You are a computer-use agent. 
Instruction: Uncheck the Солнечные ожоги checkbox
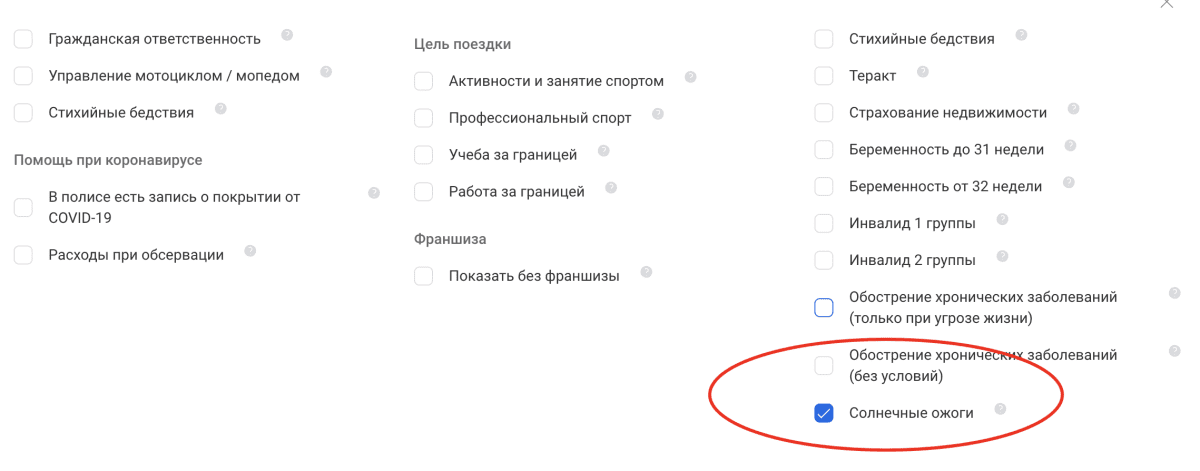[824, 413]
